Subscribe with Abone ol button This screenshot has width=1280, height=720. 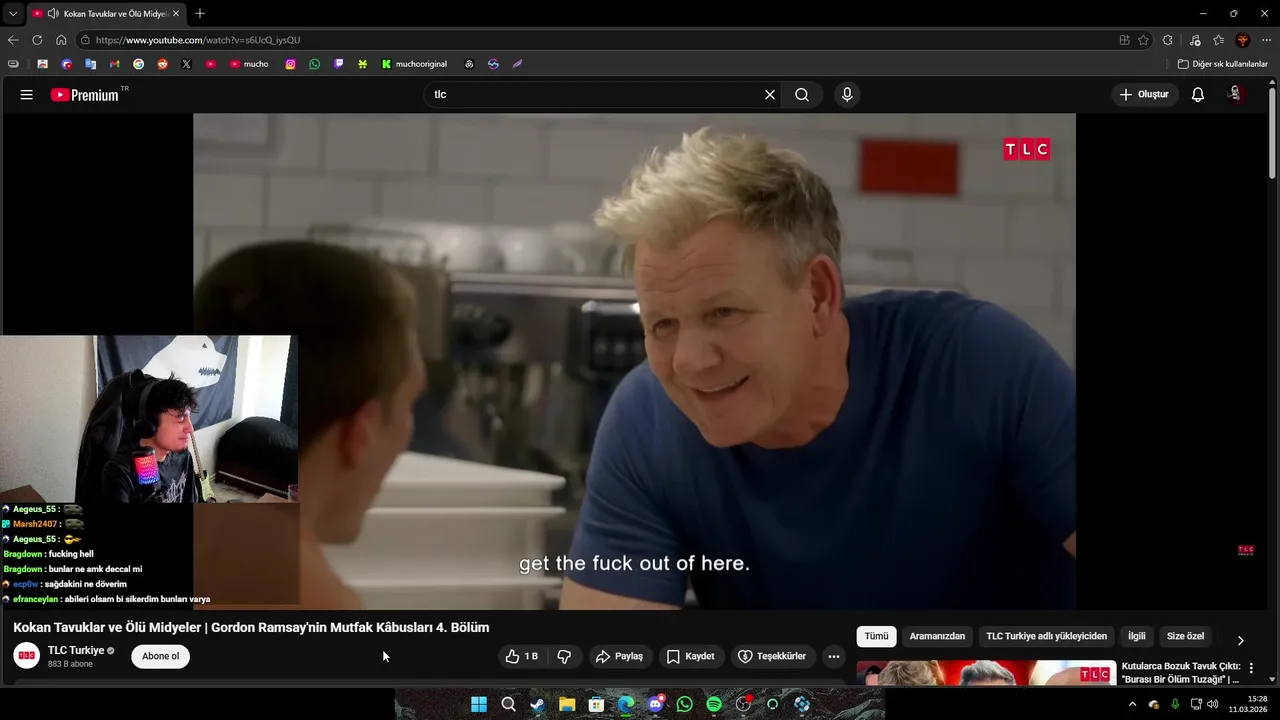click(x=160, y=656)
